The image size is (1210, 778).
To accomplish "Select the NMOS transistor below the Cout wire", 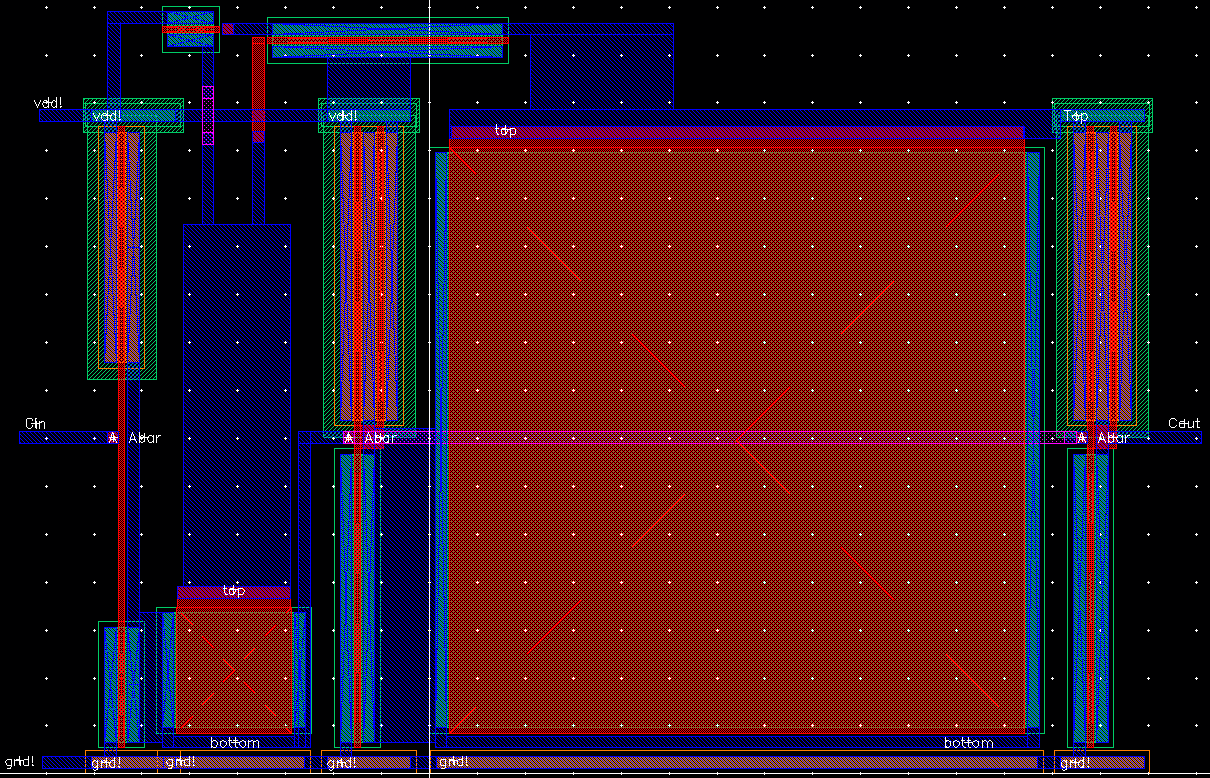I will click(1090, 597).
